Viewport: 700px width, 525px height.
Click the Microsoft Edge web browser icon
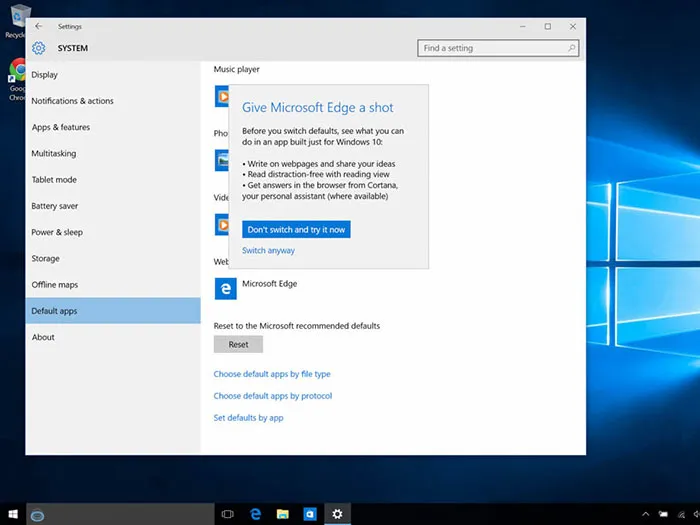pyautogui.click(x=226, y=289)
